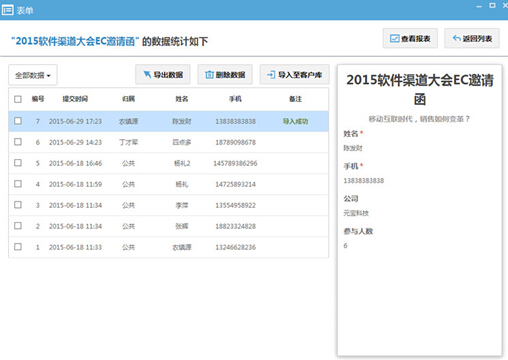Check the row 6 checkbox (2015-06-29 14:23)
508x360 pixels.
[x=18, y=142]
